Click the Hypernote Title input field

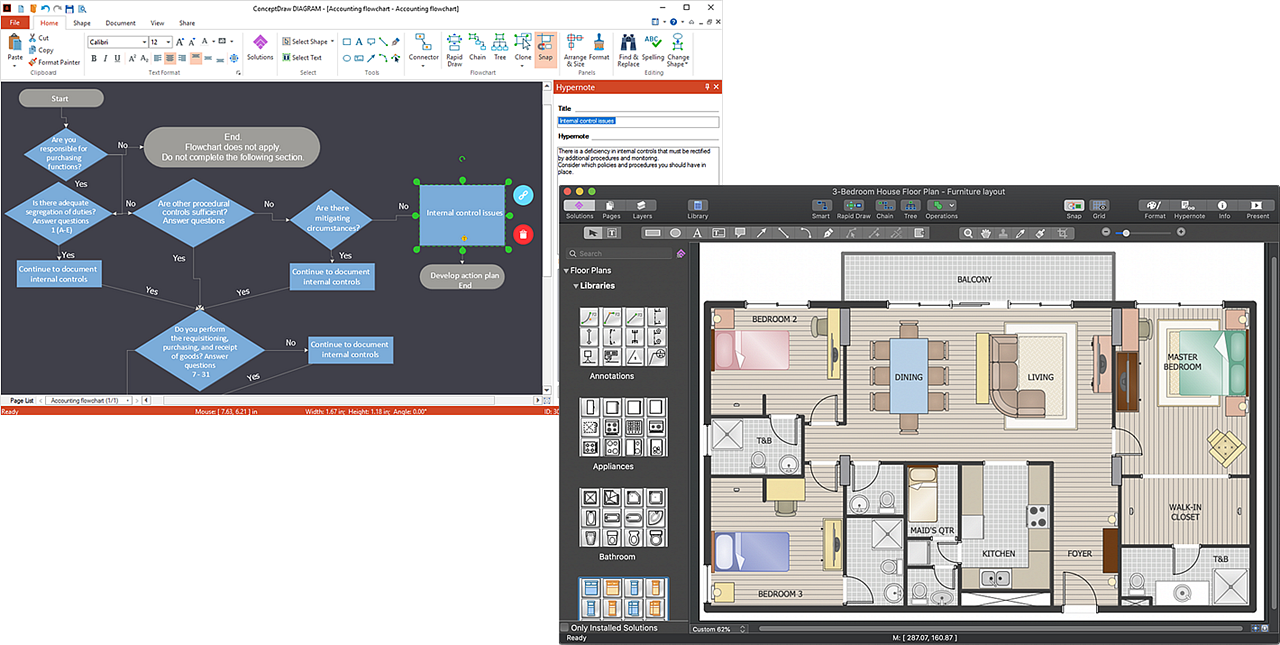point(638,122)
